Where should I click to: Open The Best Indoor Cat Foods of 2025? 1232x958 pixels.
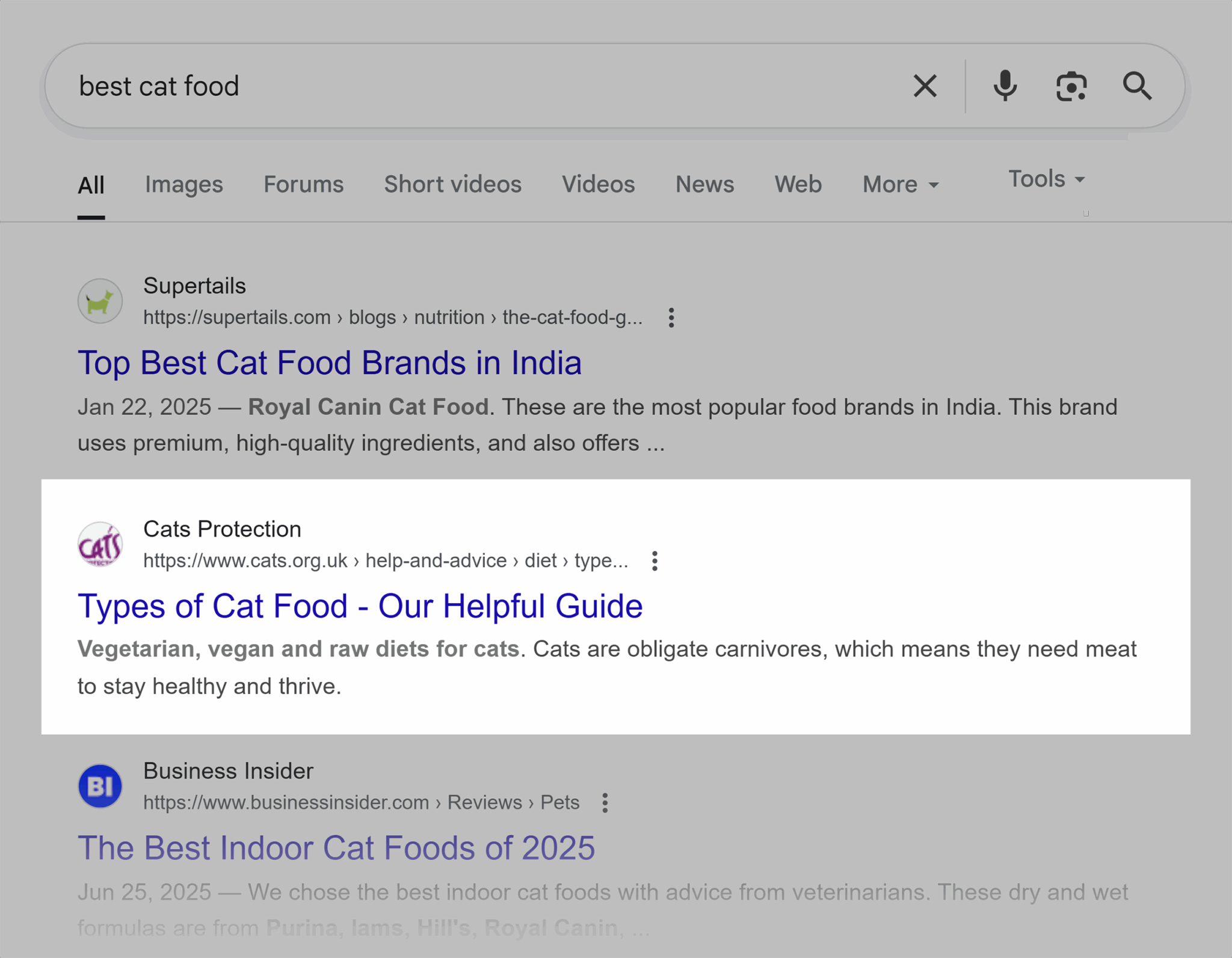(336, 848)
